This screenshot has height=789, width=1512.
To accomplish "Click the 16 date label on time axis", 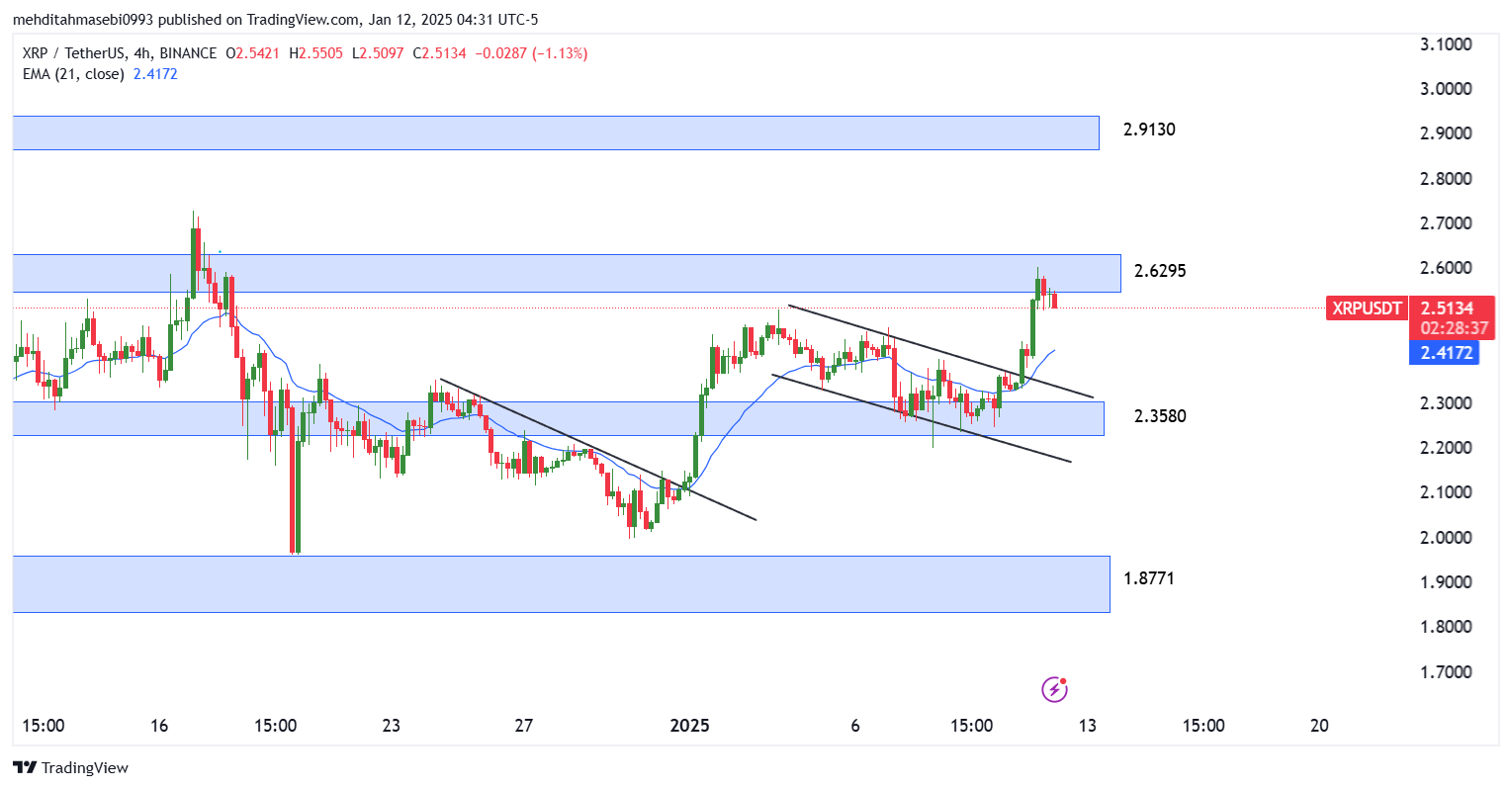I will (159, 726).
